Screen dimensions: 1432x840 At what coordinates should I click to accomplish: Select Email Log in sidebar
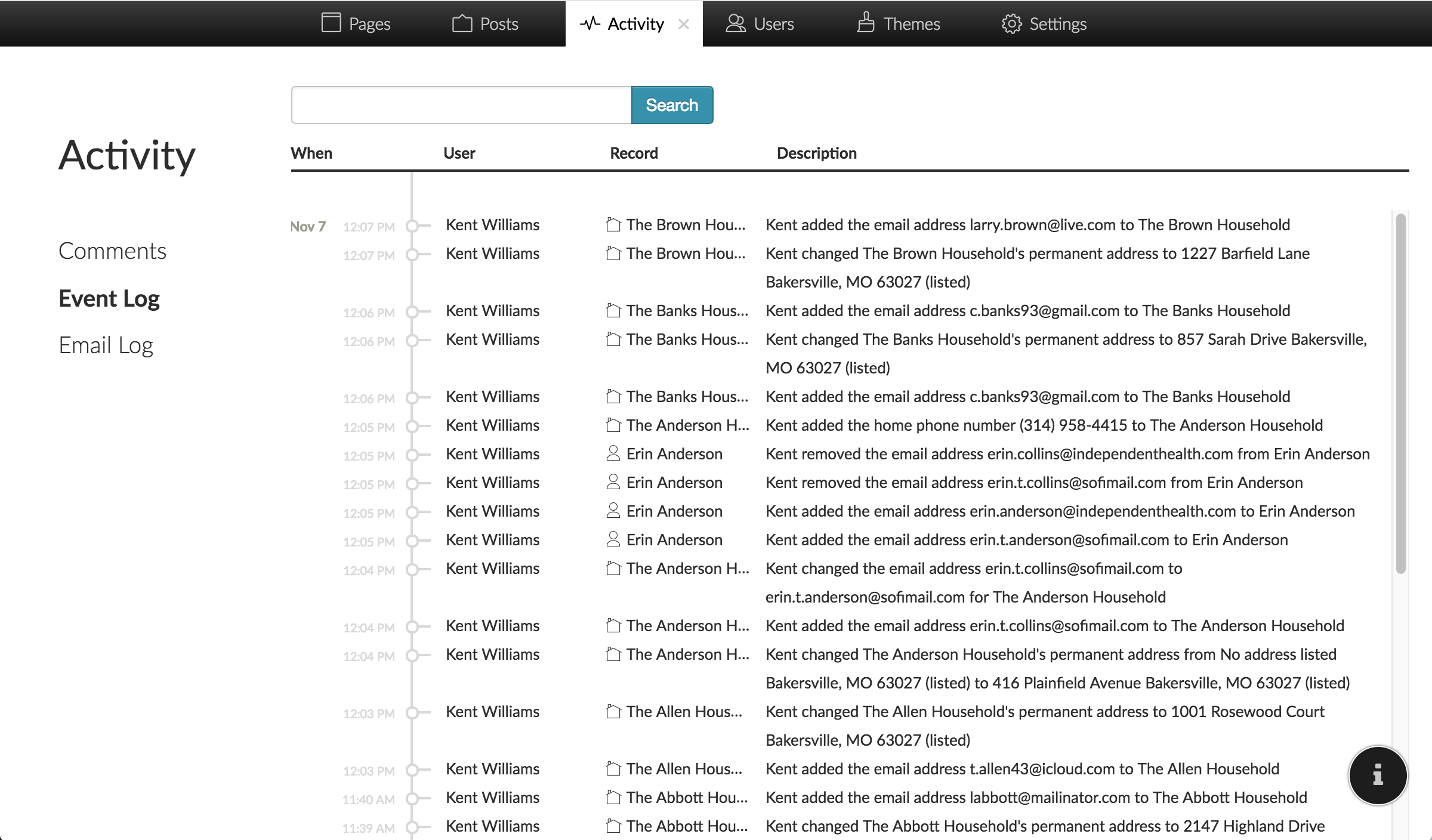point(106,345)
